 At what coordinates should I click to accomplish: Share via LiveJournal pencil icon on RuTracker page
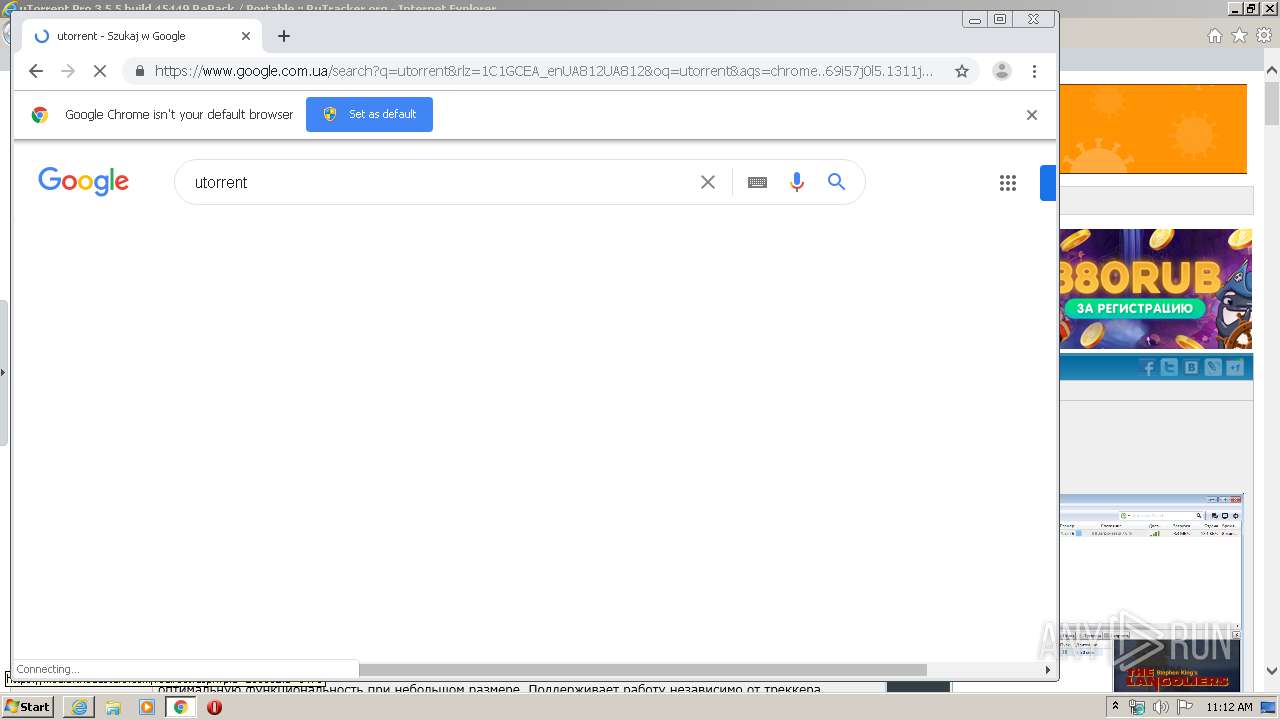(1213, 368)
